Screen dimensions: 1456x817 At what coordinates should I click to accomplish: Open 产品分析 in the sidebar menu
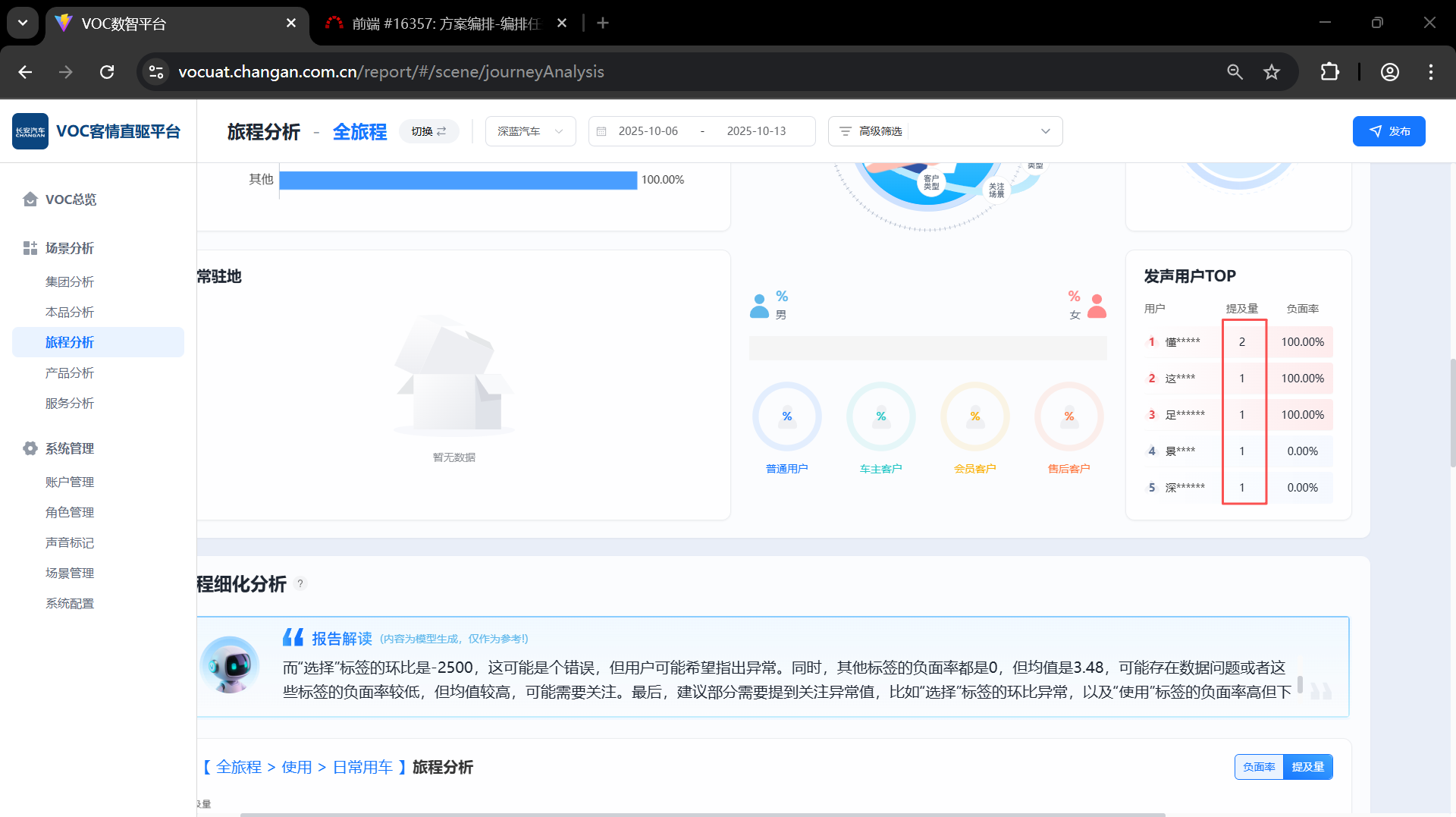click(70, 372)
